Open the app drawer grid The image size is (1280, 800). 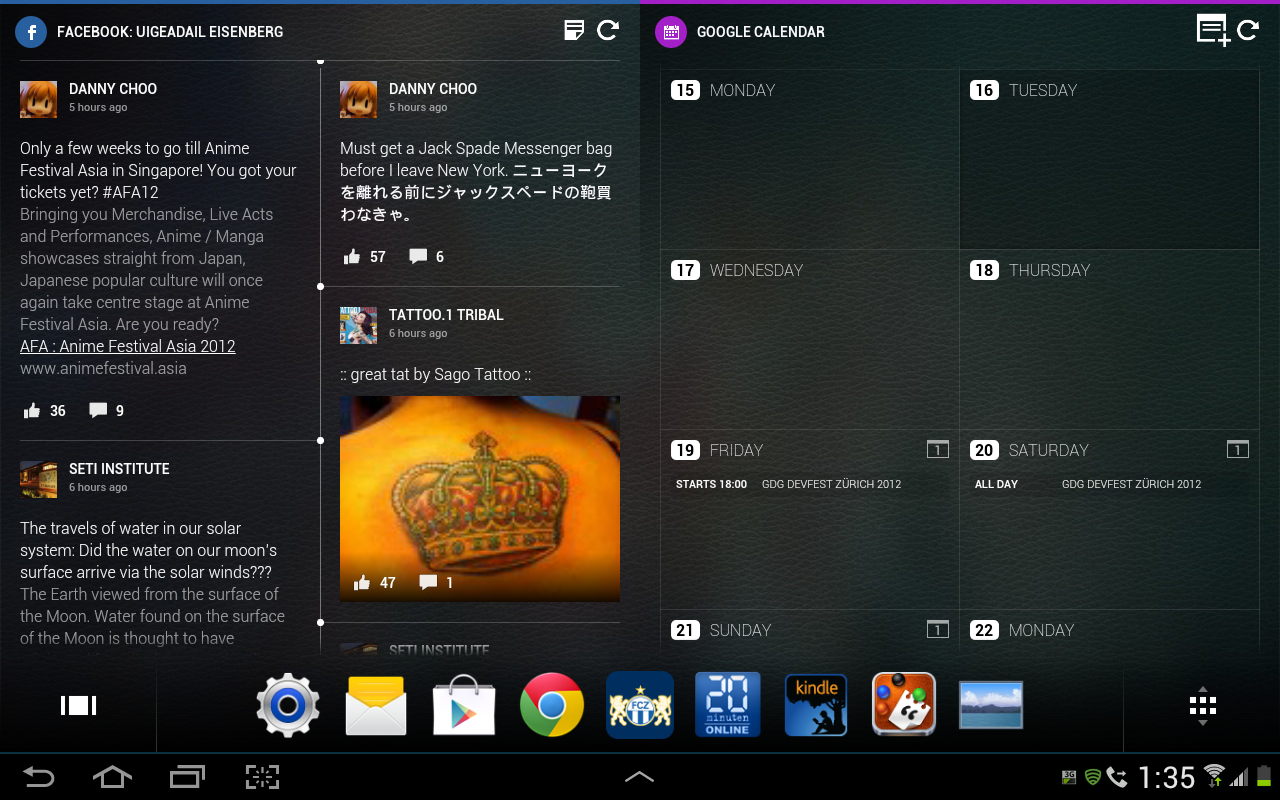(x=1202, y=705)
